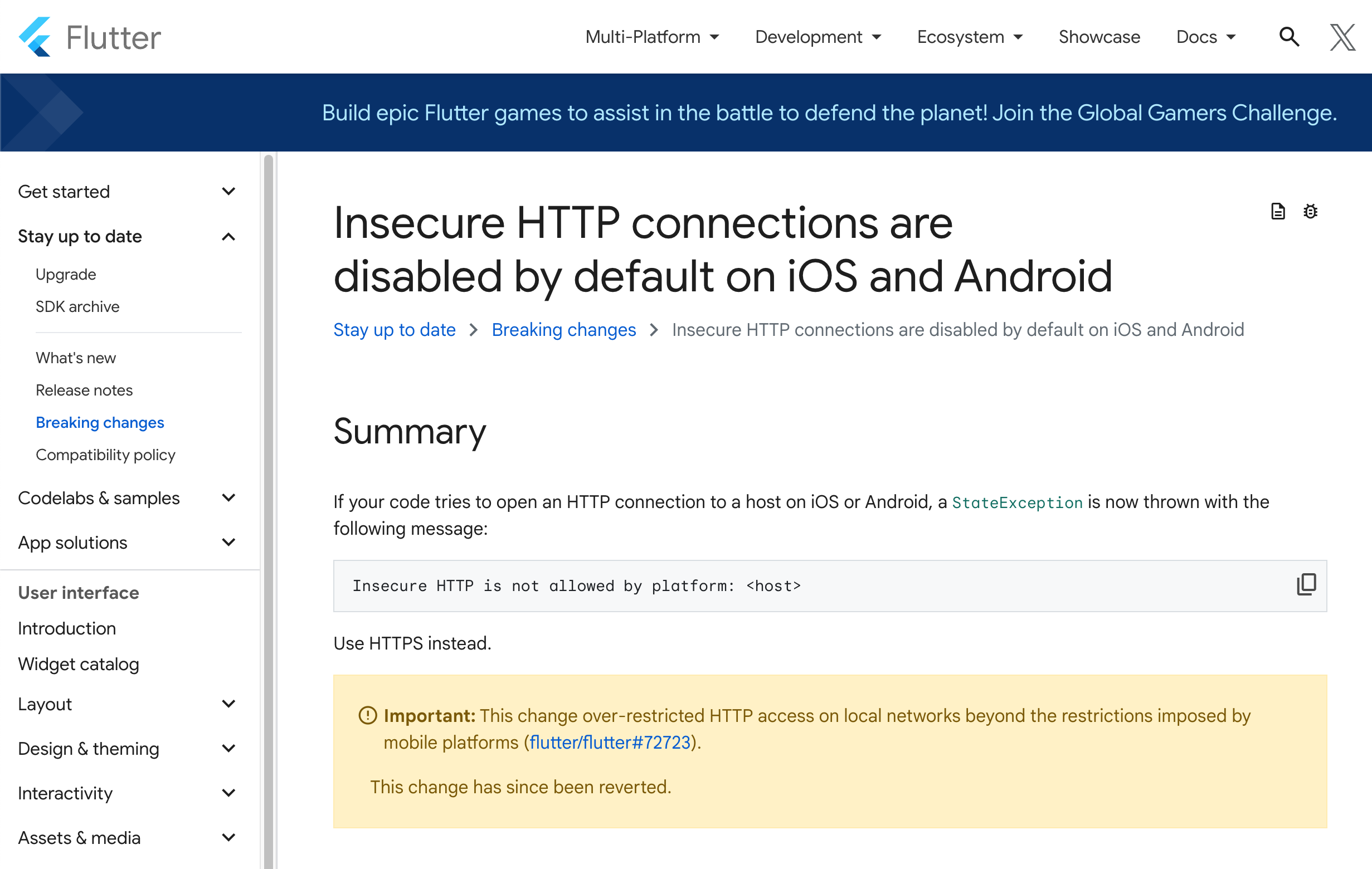Viewport: 1372px width, 869px height.
Task: Open the Multi-Platform dropdown menu
Action: [x=652, y=37]
